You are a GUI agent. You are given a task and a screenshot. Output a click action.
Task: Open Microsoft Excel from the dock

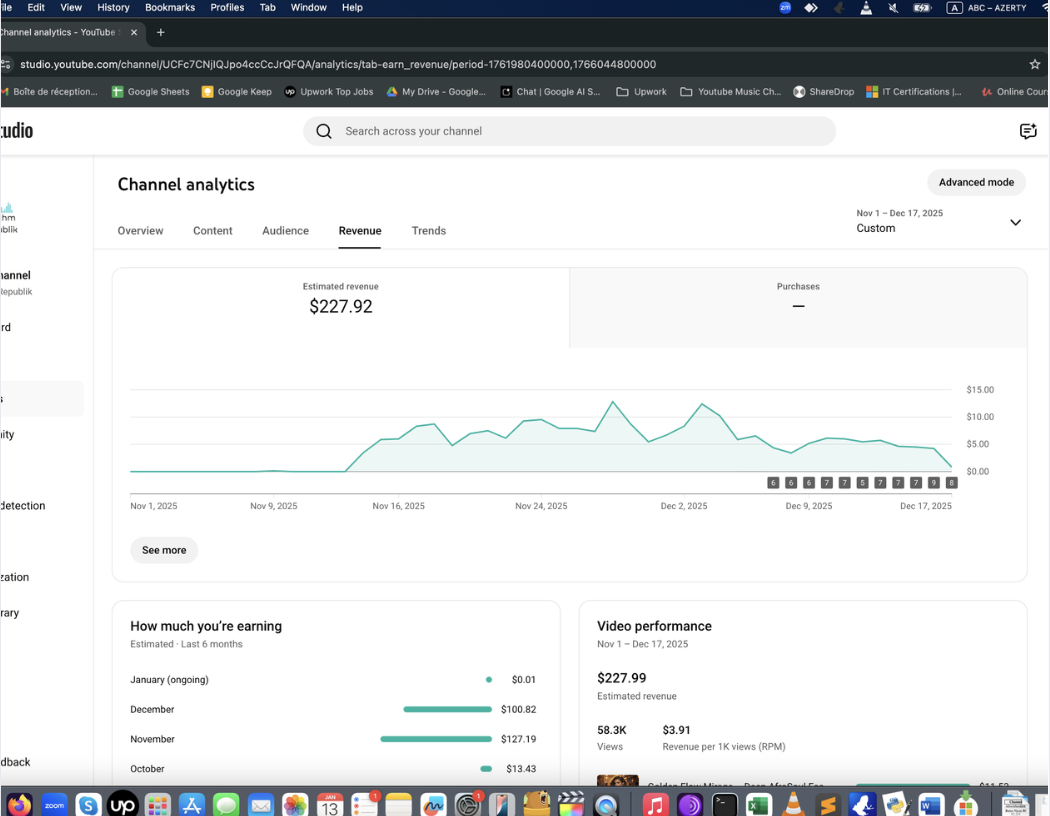(758, 804)
